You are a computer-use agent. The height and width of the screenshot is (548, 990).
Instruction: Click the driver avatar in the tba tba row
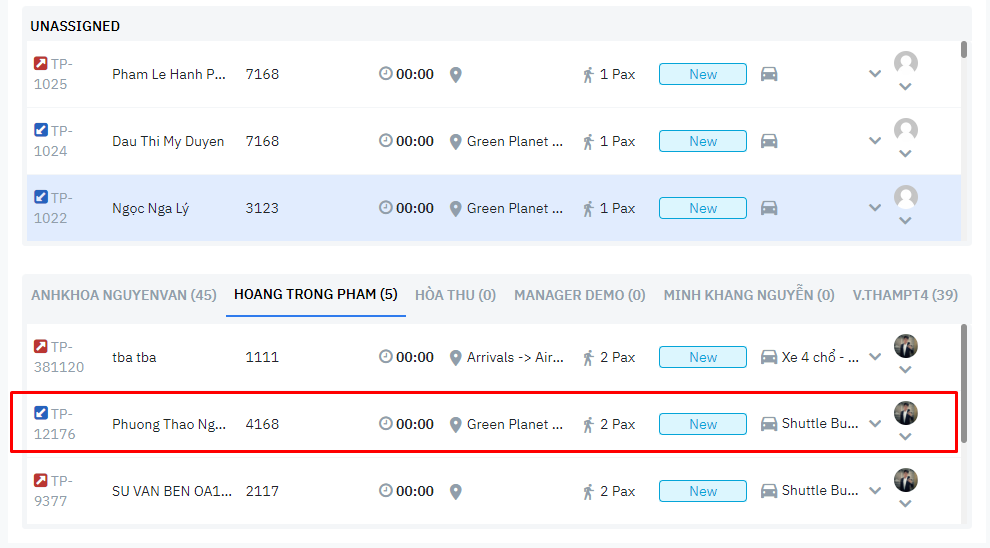[905, 346]
